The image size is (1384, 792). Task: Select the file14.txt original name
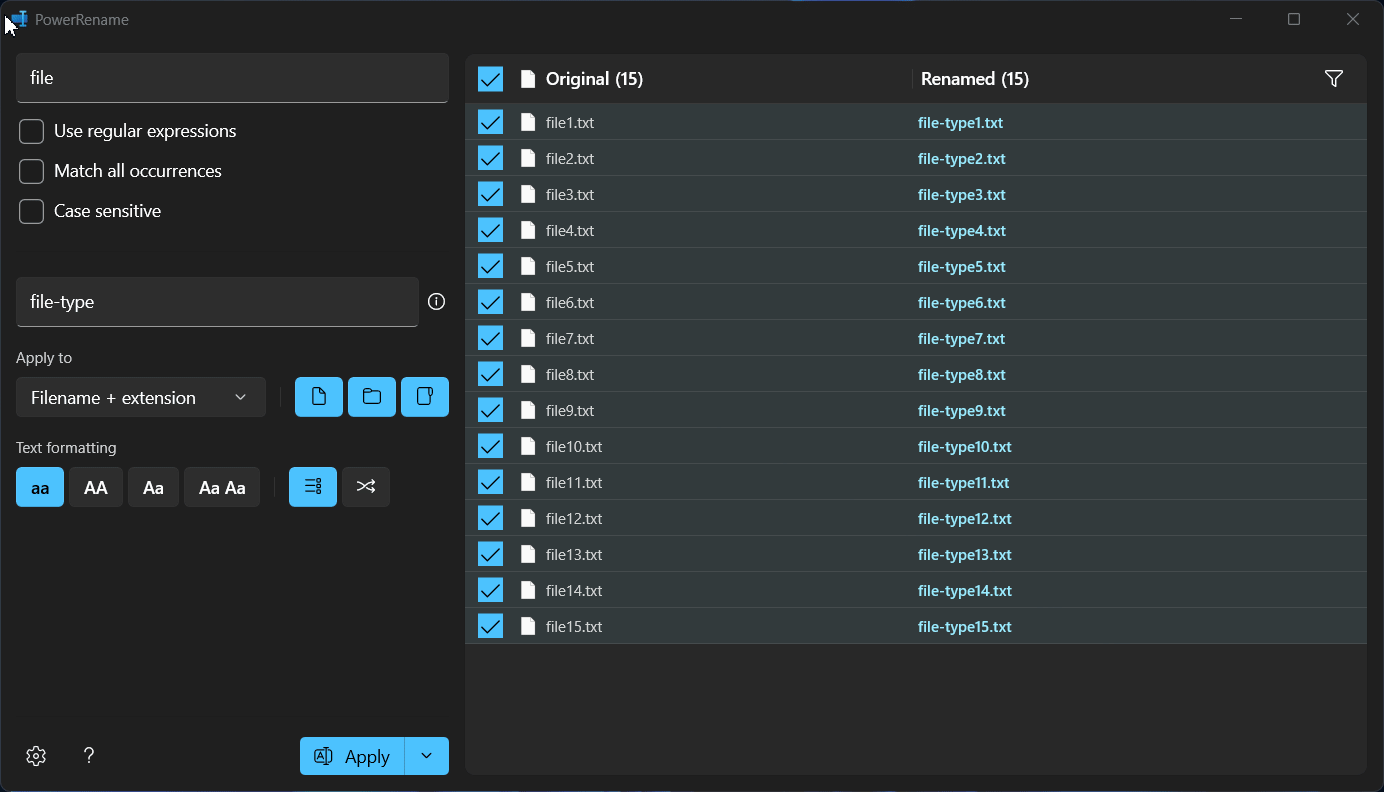(574, 590)
